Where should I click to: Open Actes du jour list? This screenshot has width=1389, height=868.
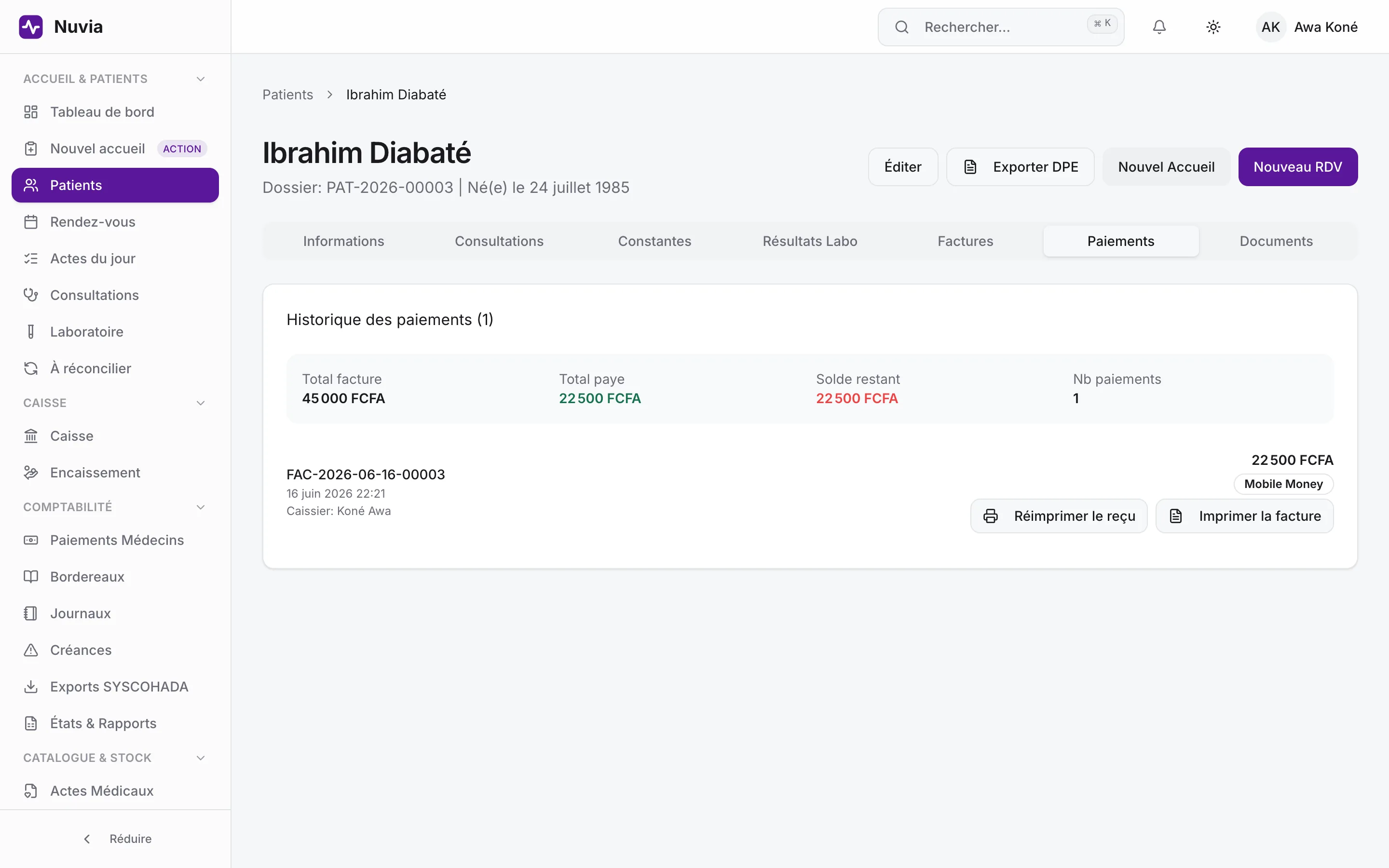point(115,259)
